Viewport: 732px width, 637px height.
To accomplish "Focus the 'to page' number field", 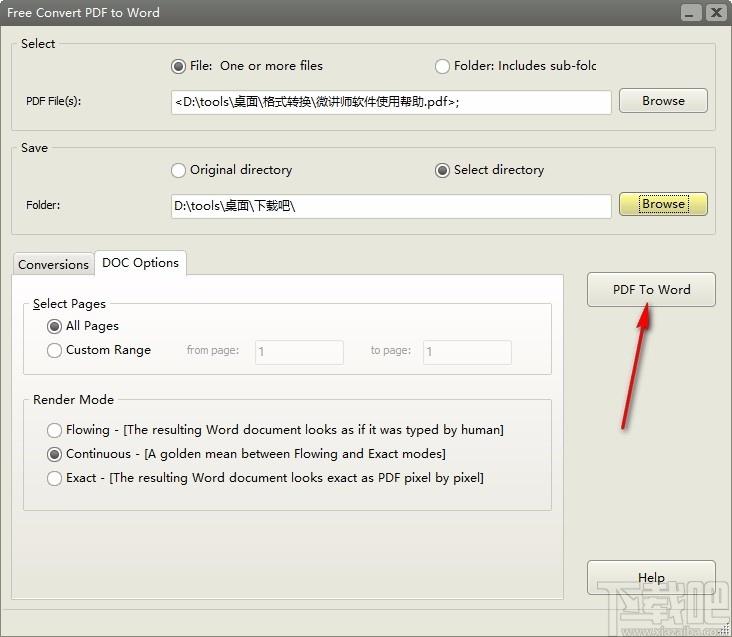I will click(x=467, y=352).
